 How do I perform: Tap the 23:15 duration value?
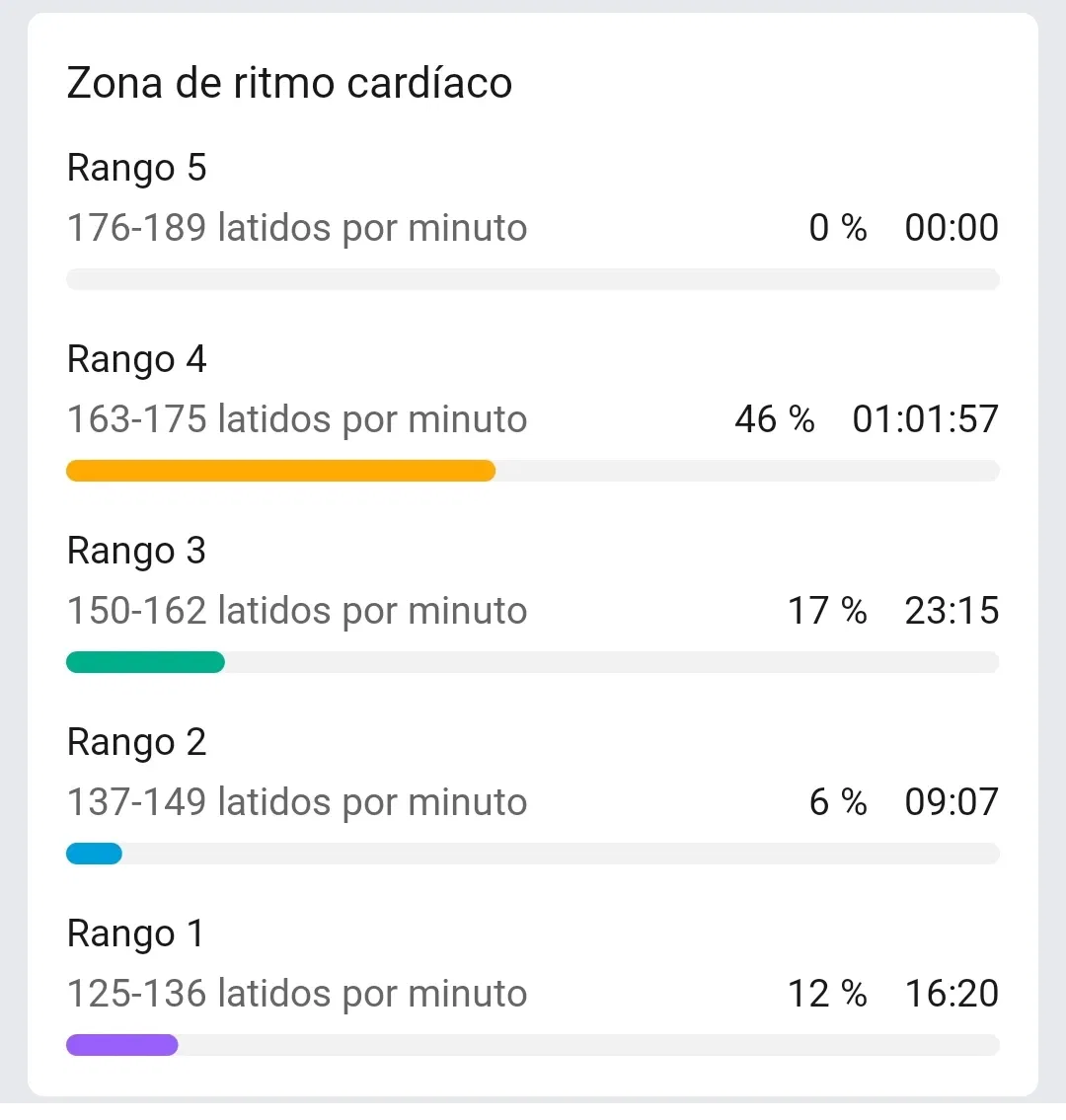tap(952, 611)
